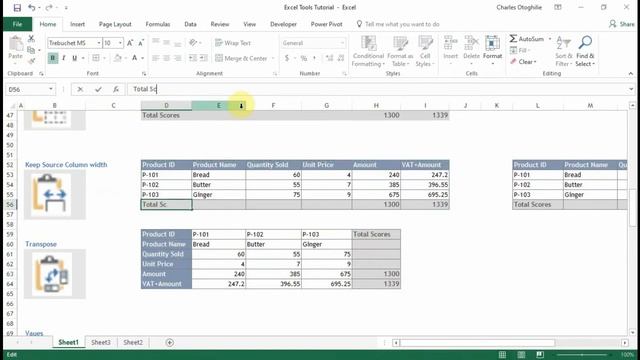Redo the last undone action
640x360 pixels.
tap(49, 8)
